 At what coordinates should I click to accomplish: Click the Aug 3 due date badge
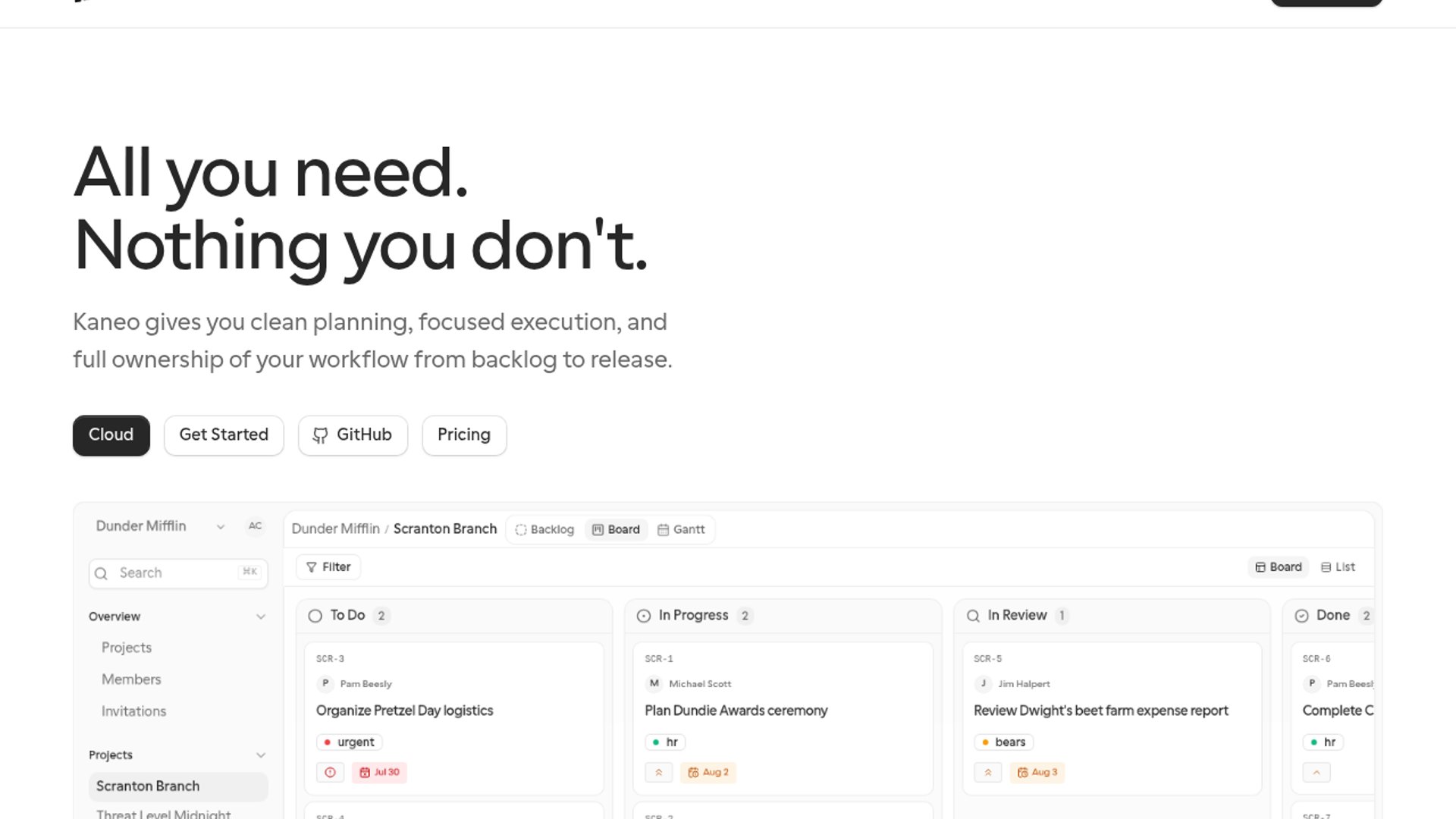(x=1037, y=773)
